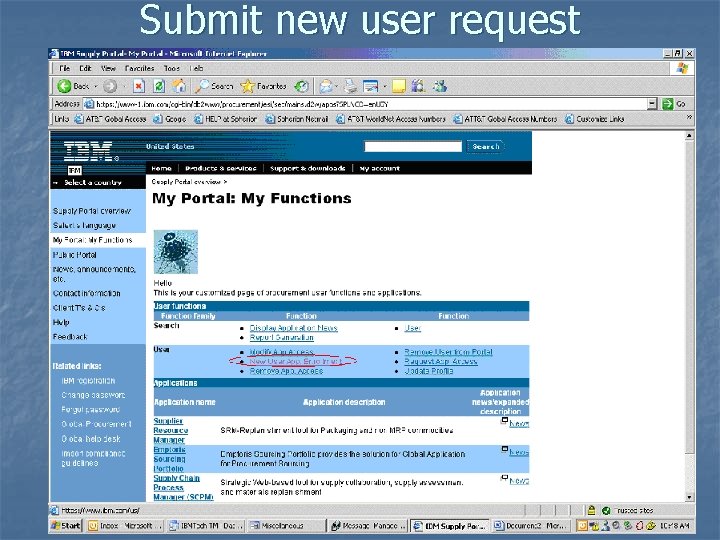Open Products & services navigation tab
The height and width of the screenshot is (540, 720).
[221, 169]
